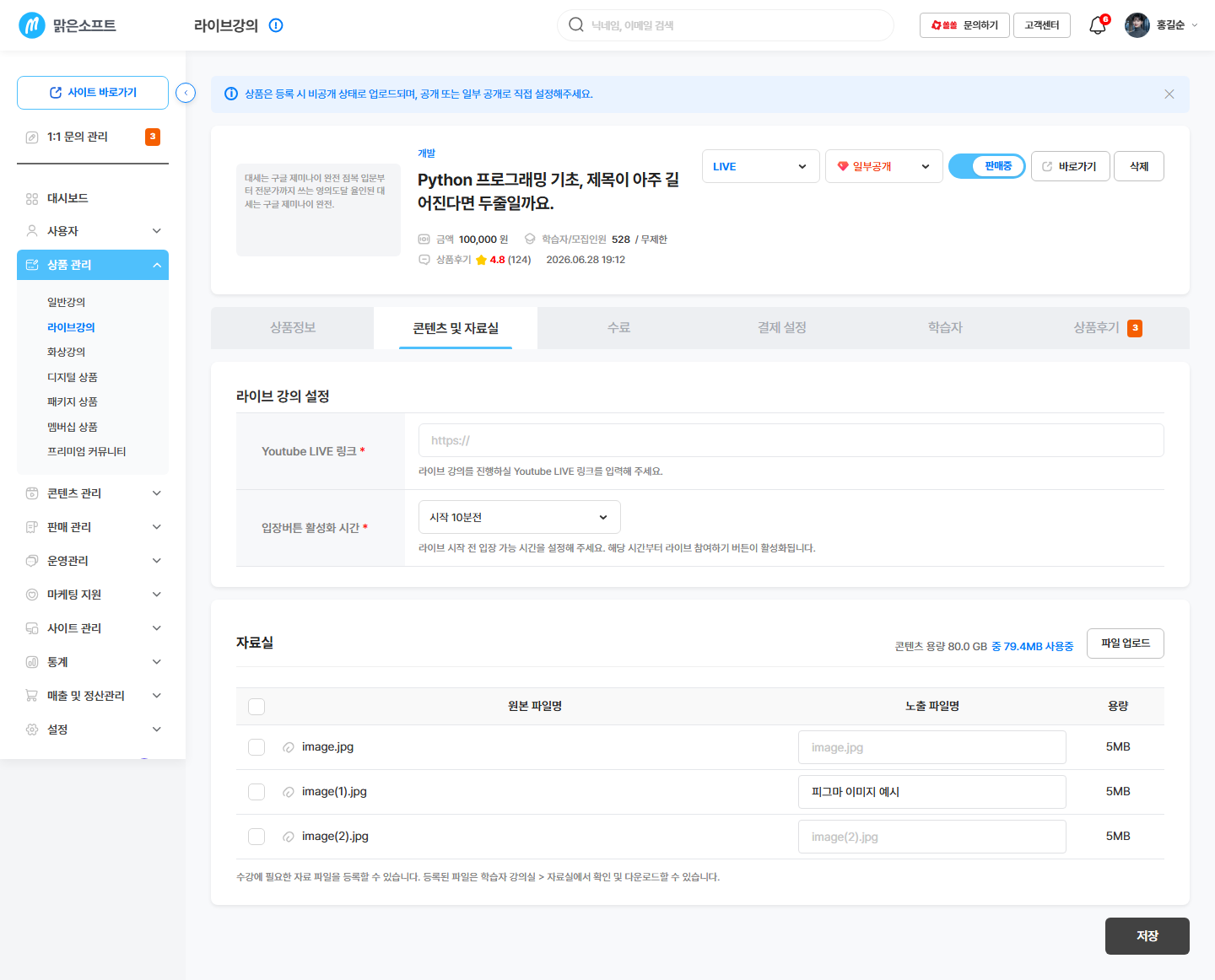Click the 맑은소프트 logo icon
1215x980 pixels.
(32, 25)
